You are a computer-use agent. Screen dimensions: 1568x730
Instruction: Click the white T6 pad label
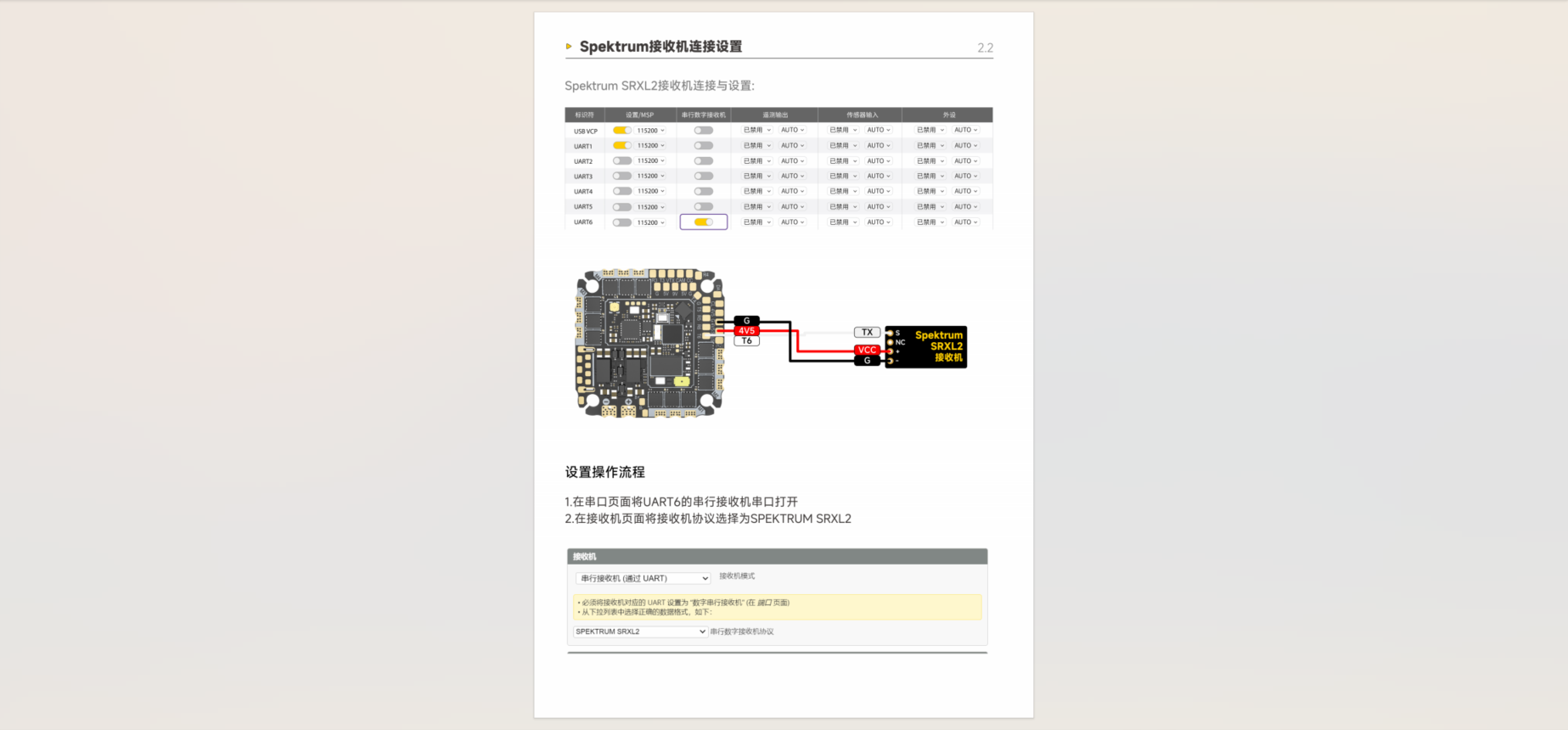tap(746, 341)
